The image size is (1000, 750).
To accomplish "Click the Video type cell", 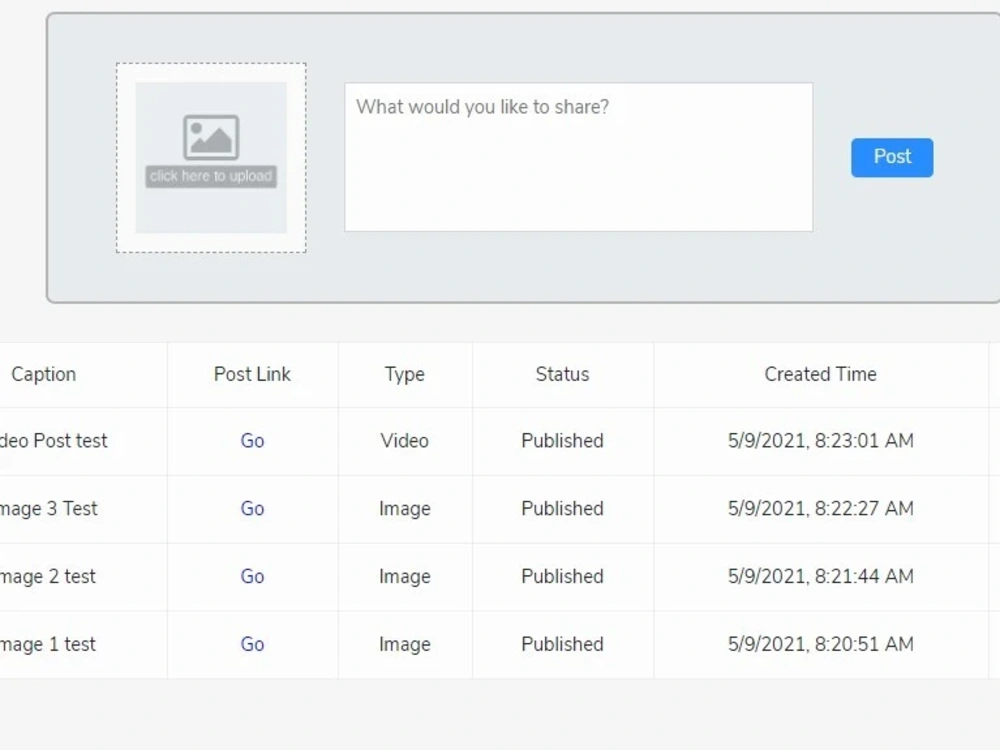I will [404, 441].
